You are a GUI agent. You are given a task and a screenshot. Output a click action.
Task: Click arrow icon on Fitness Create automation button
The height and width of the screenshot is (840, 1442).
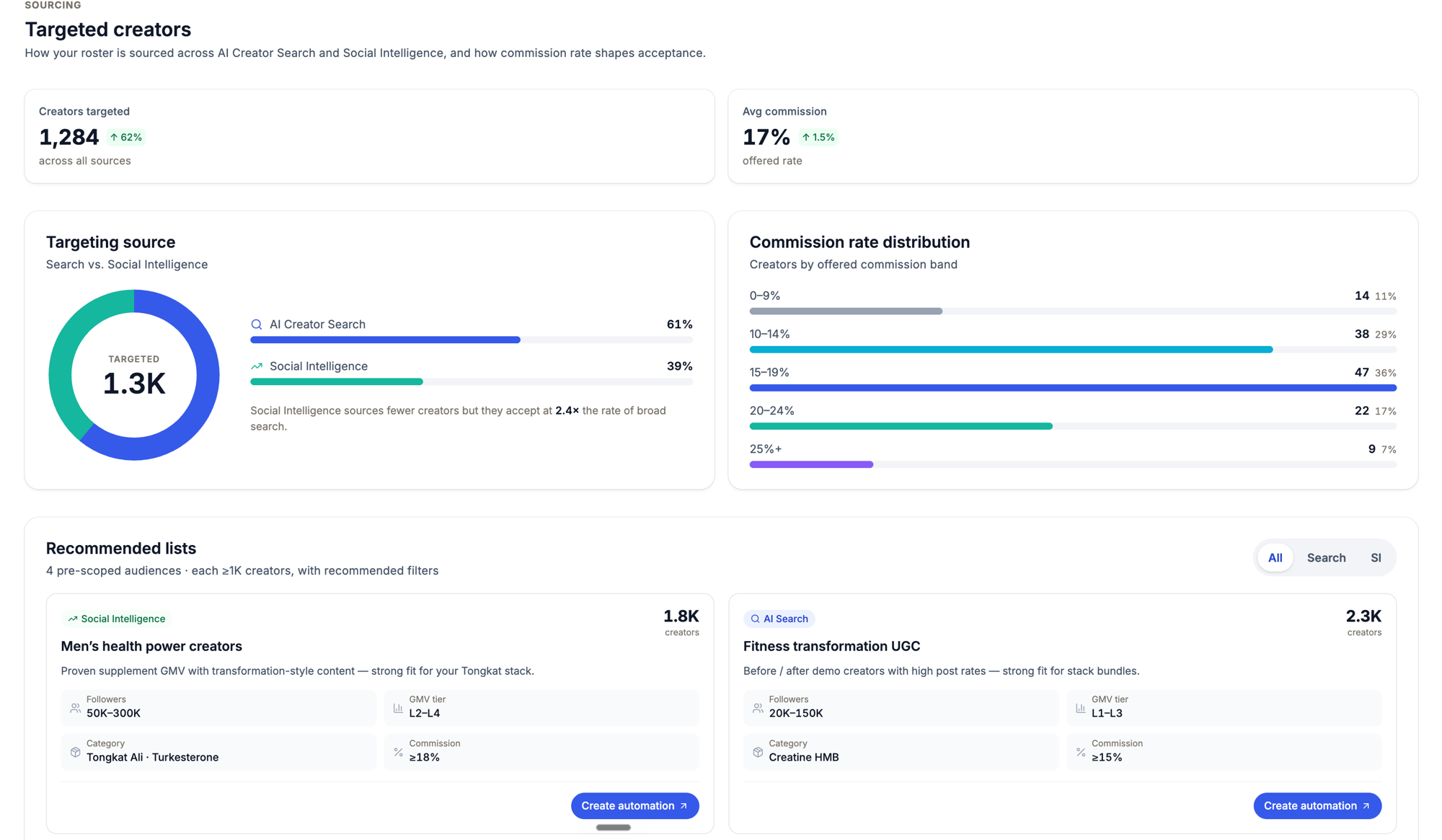click(x=1366, y=806)
